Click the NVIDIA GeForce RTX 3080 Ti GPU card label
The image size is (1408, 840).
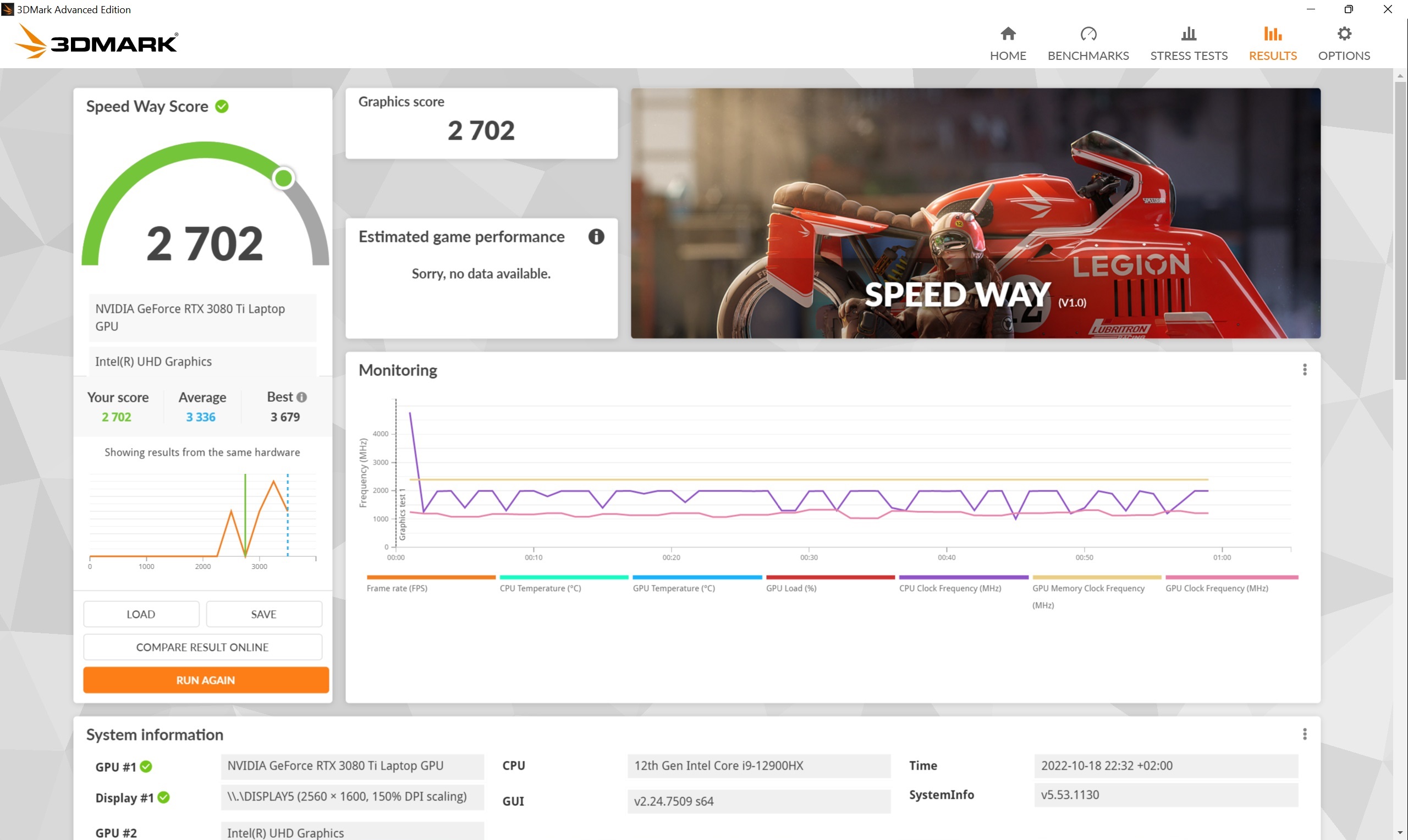point(203,318)
